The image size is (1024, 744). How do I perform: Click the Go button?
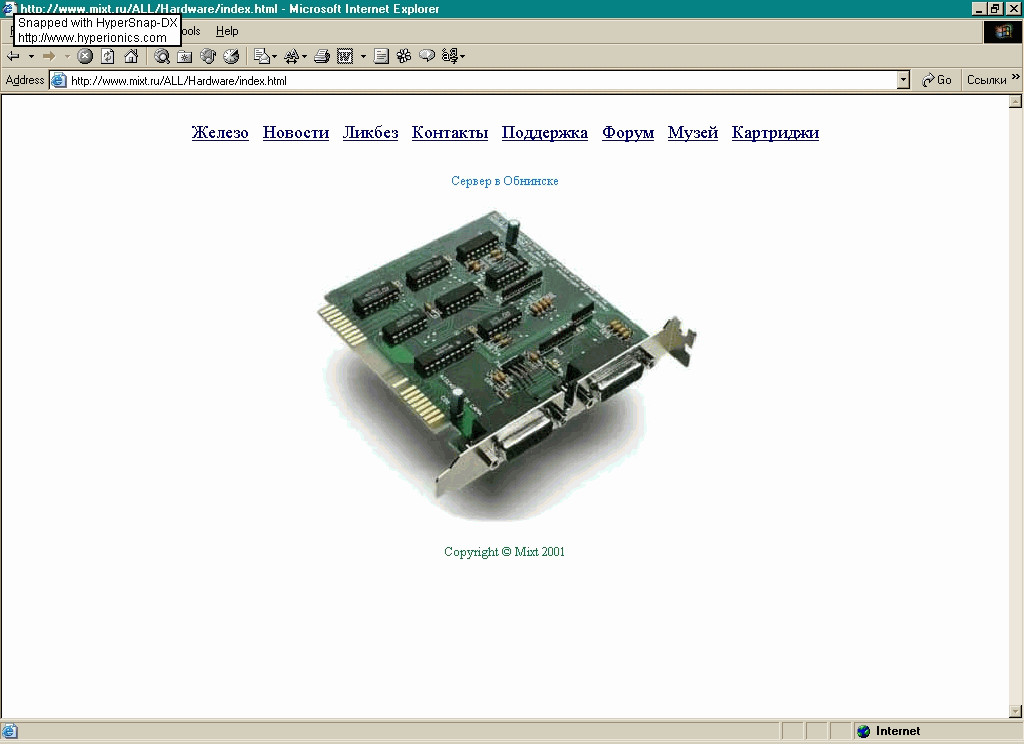click(x=936, y=80)
